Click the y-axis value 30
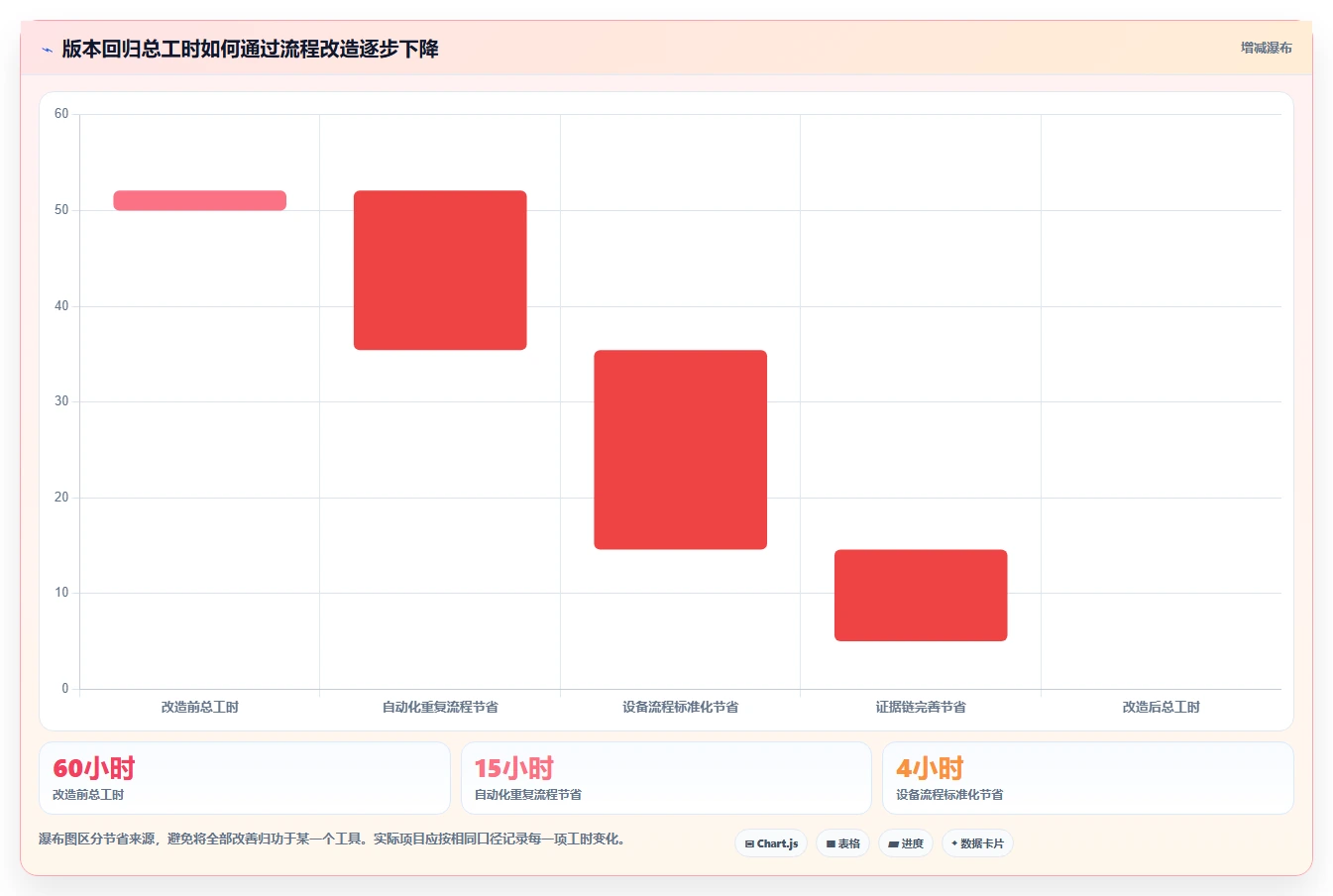 61,401
